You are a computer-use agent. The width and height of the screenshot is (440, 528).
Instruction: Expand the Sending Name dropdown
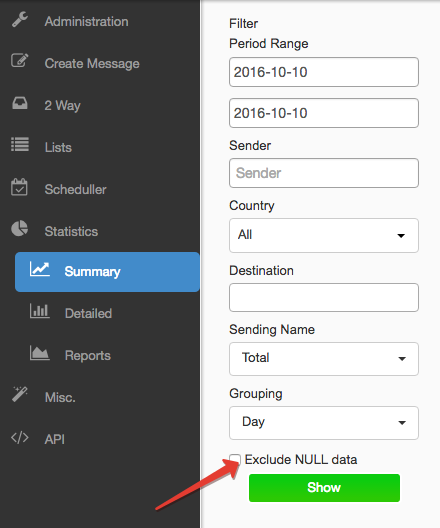coord(324,359)
